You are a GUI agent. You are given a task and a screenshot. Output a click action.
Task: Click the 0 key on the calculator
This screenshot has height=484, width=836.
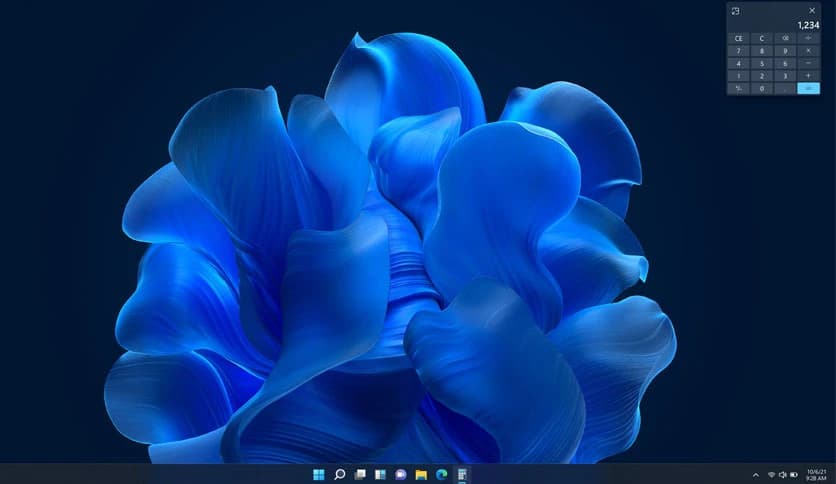(x=761, y=88)
